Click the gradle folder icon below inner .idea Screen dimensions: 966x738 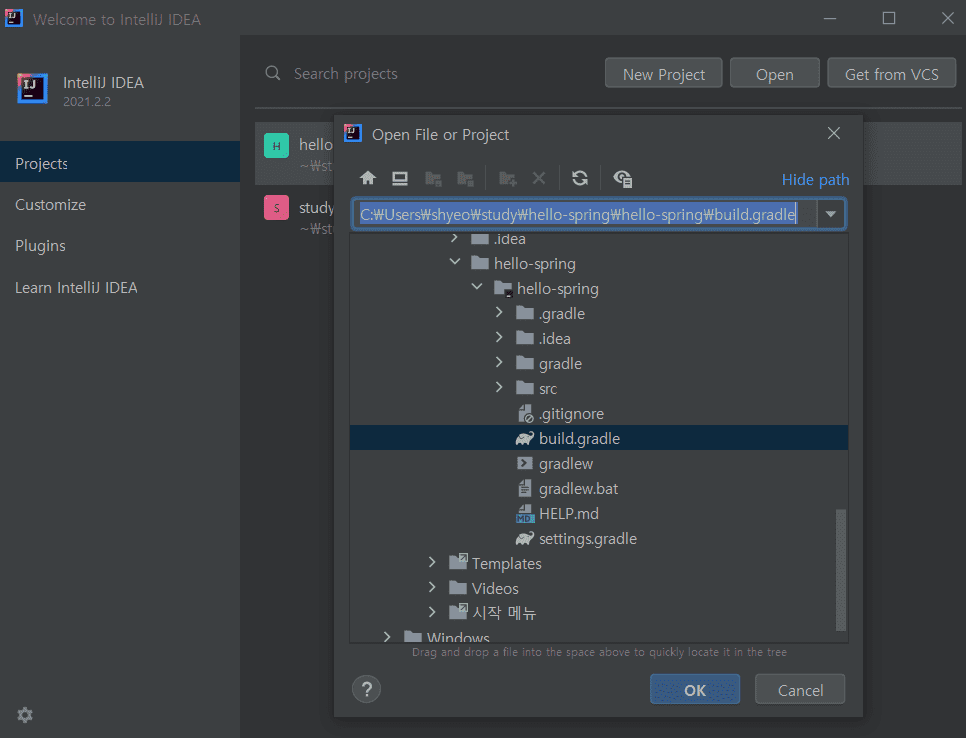point(525,363)
